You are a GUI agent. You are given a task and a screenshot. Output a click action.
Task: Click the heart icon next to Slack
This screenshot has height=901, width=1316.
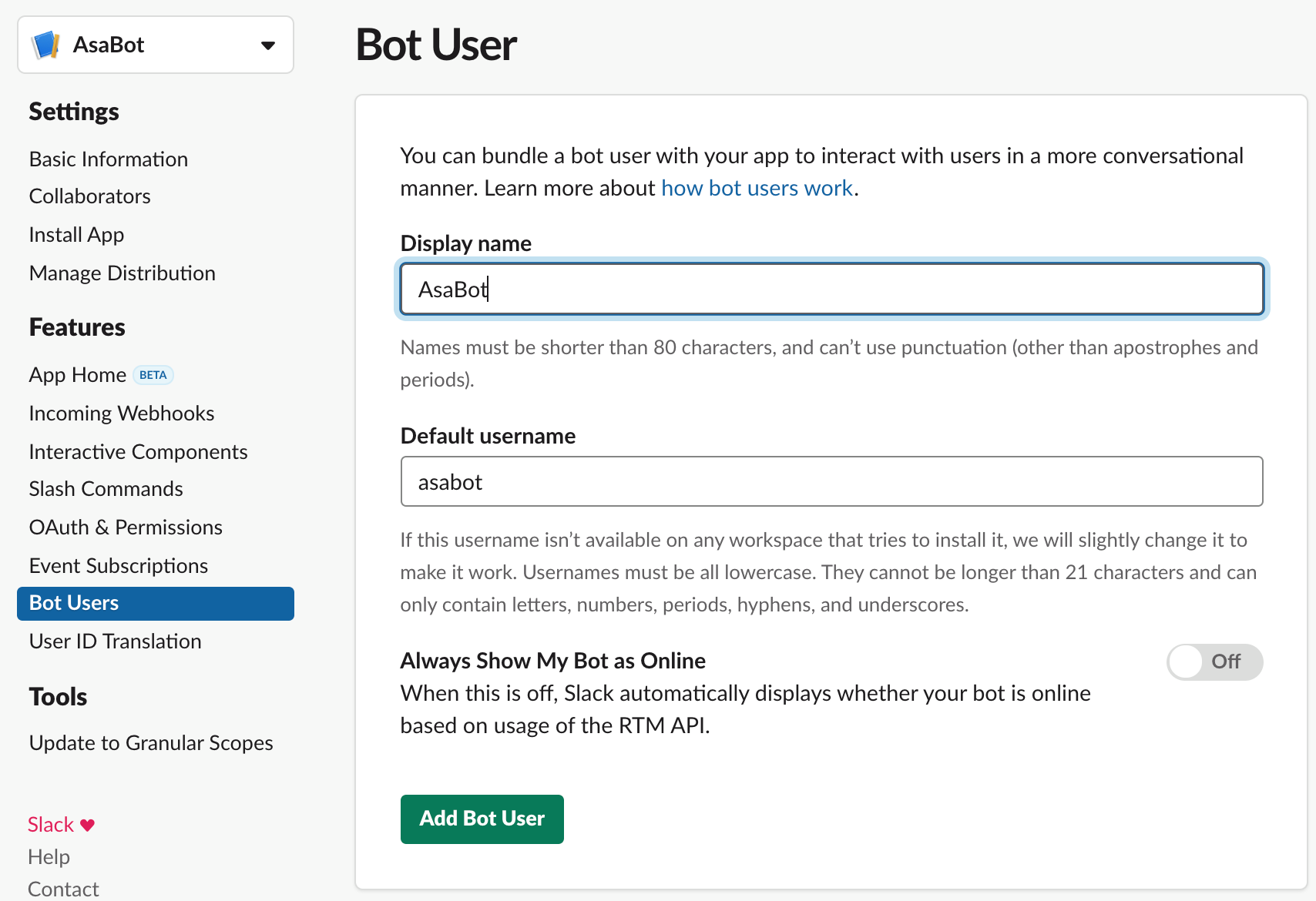(x=88, y=825)
